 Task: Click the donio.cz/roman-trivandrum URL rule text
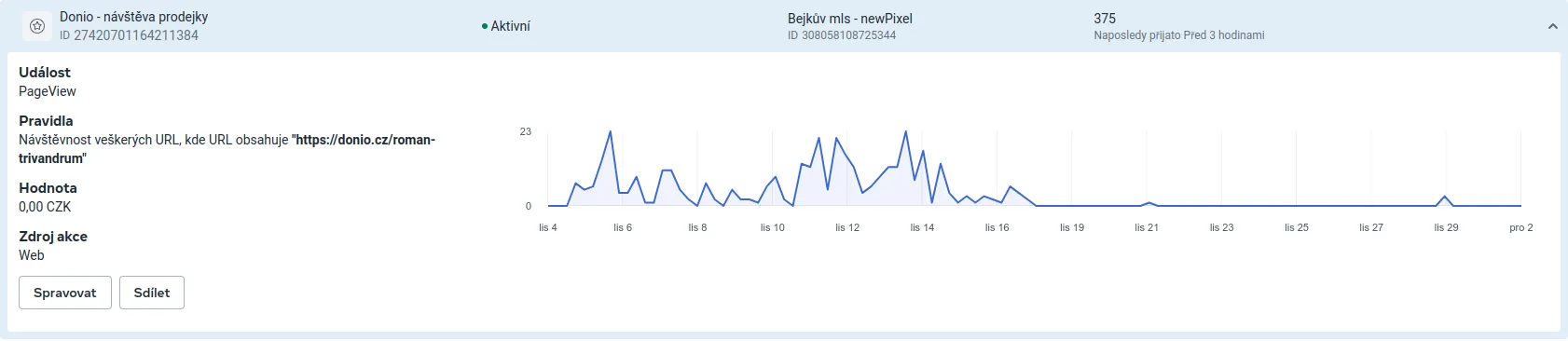coord(227,149)
